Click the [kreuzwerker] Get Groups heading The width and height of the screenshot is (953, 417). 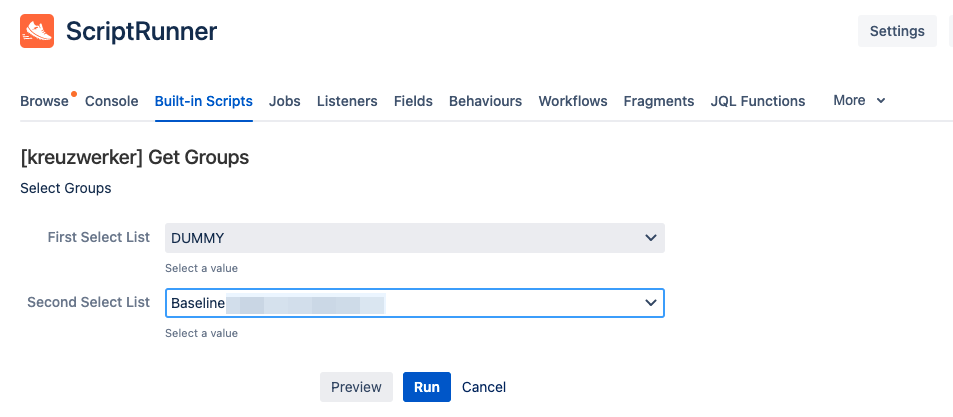[x=134, y=157]
